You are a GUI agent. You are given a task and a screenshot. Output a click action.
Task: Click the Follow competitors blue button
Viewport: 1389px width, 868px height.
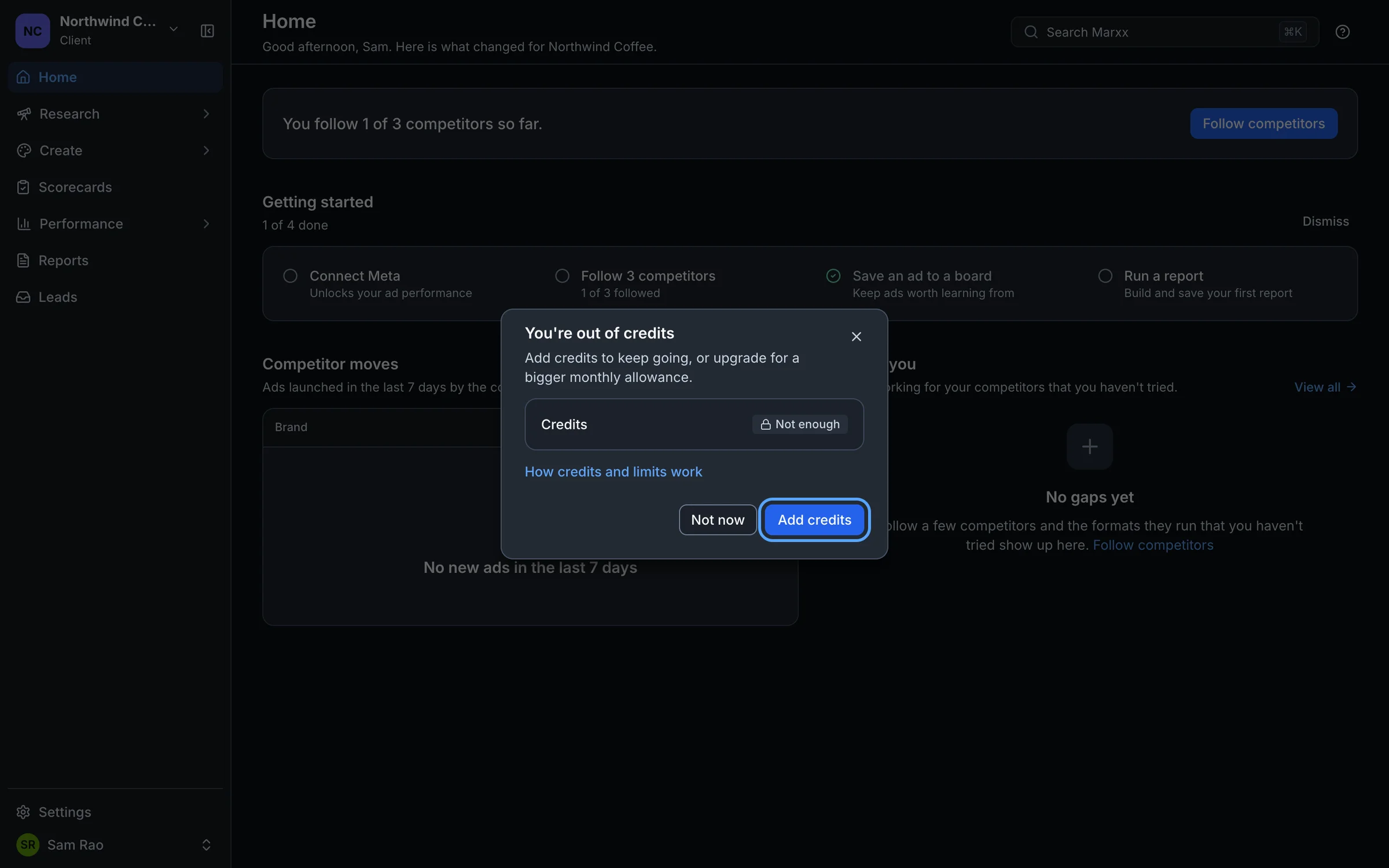coord(1263,123)
